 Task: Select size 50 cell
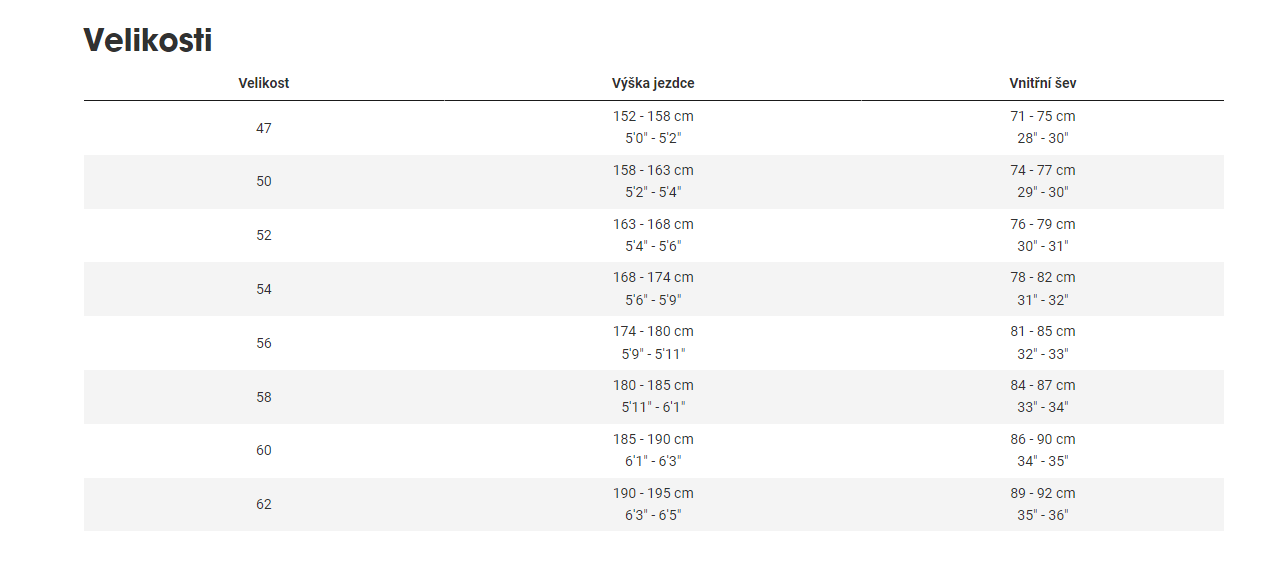coord(264,181)
